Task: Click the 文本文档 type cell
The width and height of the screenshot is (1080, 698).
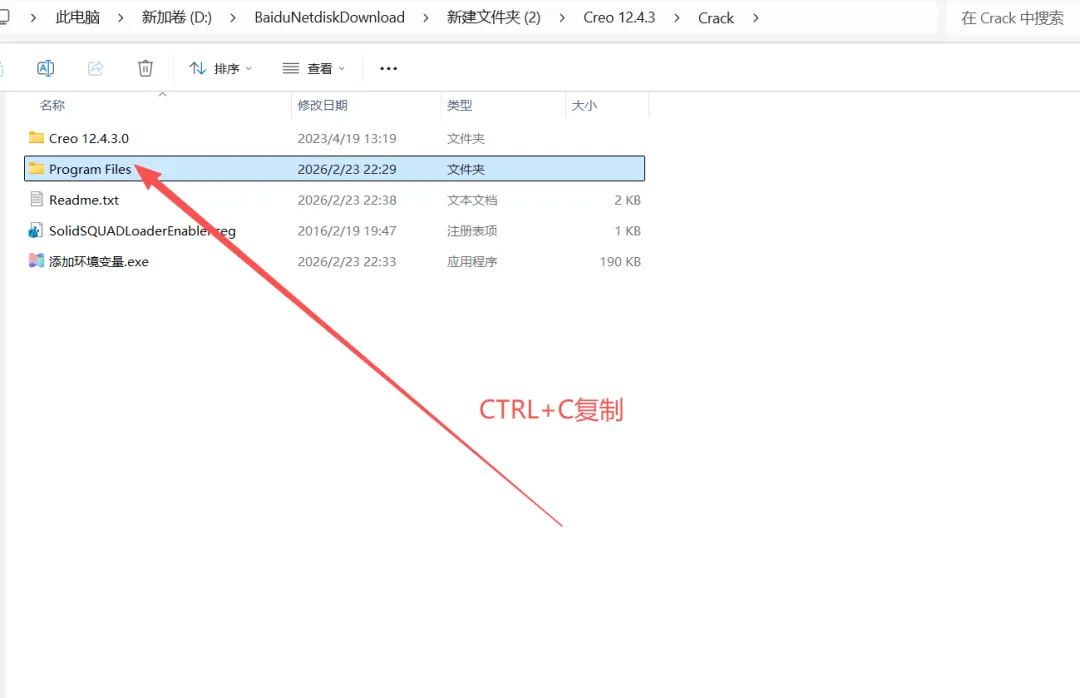Action: click(x=472, y=201)
